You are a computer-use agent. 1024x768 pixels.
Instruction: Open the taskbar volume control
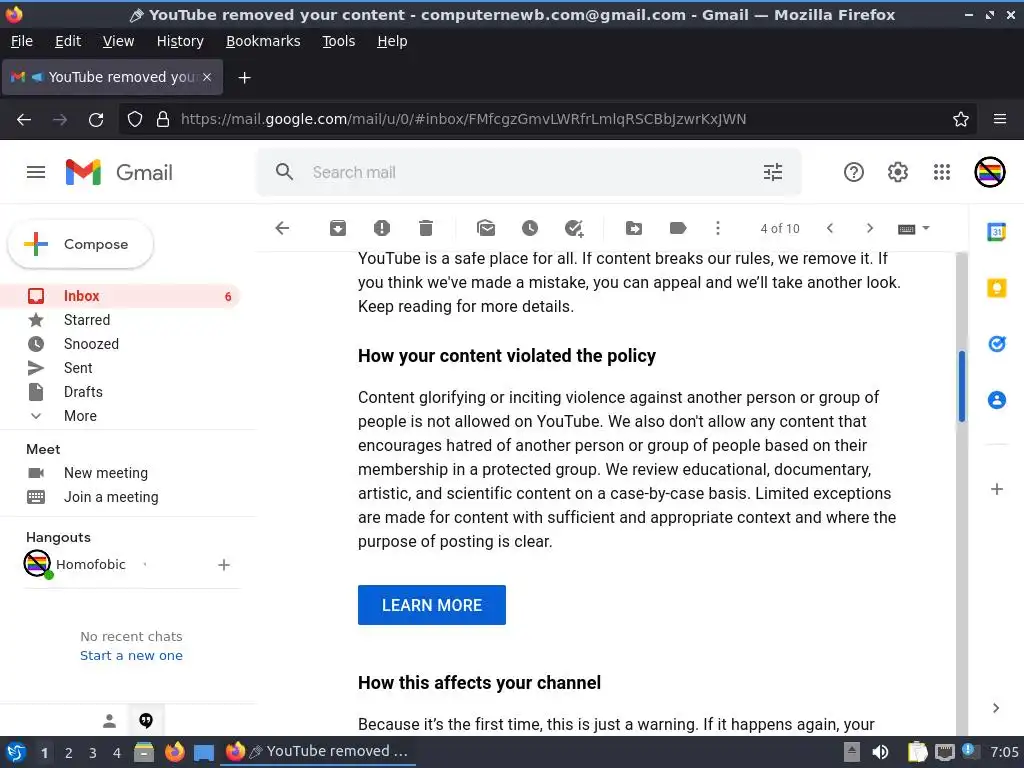tap(880, 752)
